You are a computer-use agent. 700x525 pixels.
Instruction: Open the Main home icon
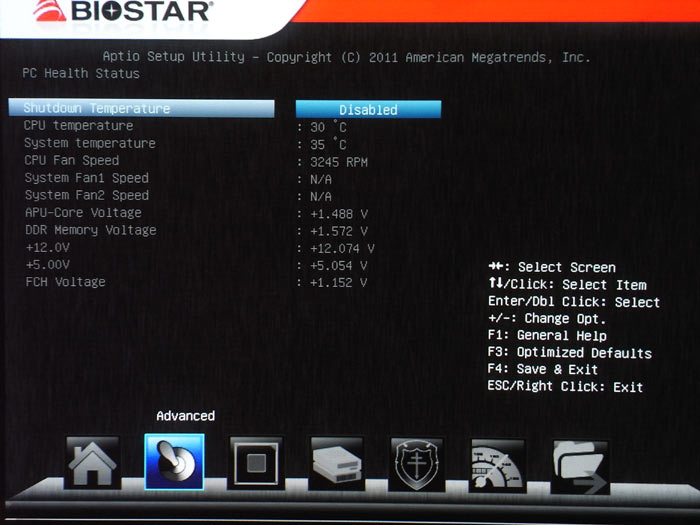pyautogui.click(x=92, y=462)
